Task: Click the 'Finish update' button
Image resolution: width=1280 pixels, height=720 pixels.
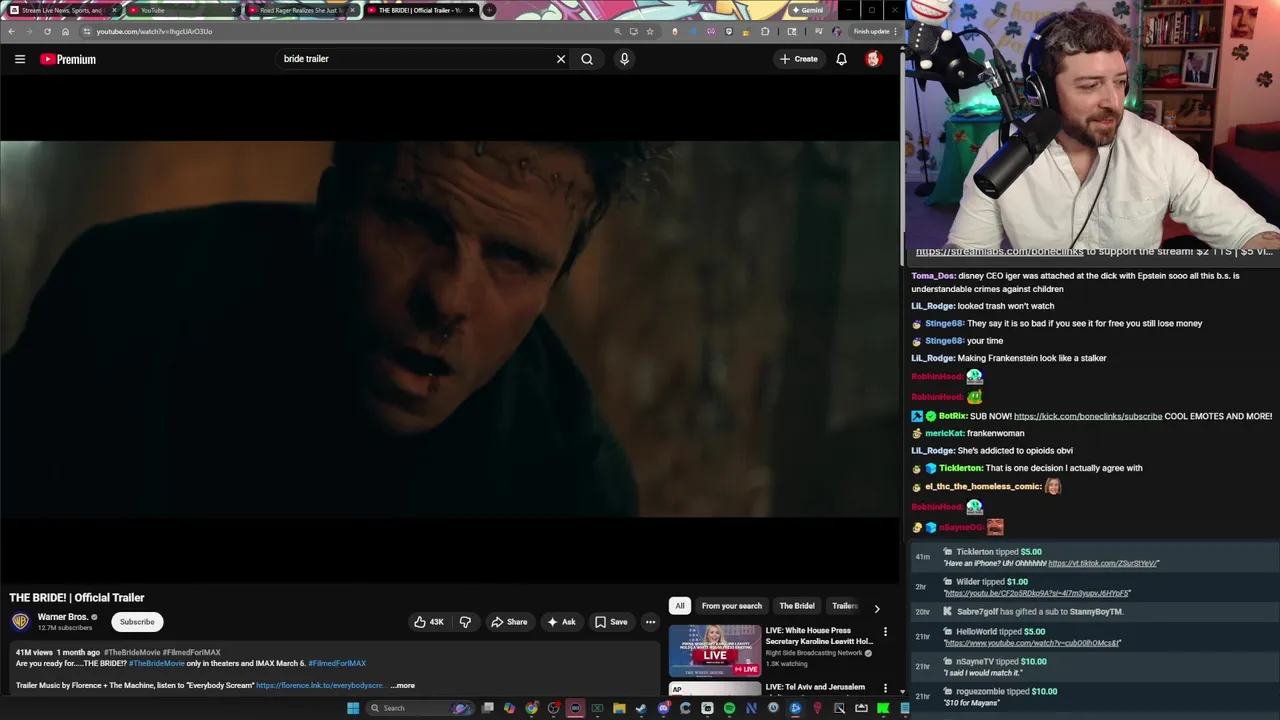Action: [872, 31]
